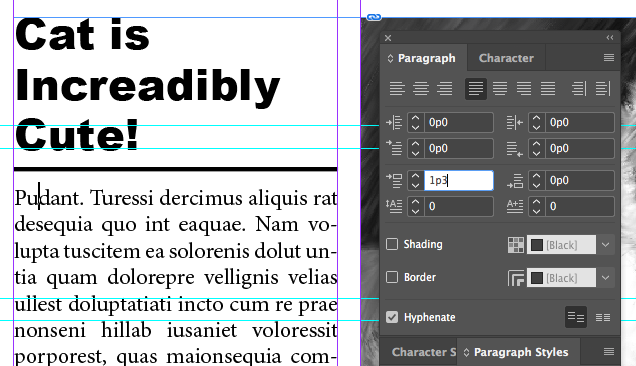Open the Border color dropdown

tap(606, 278)
